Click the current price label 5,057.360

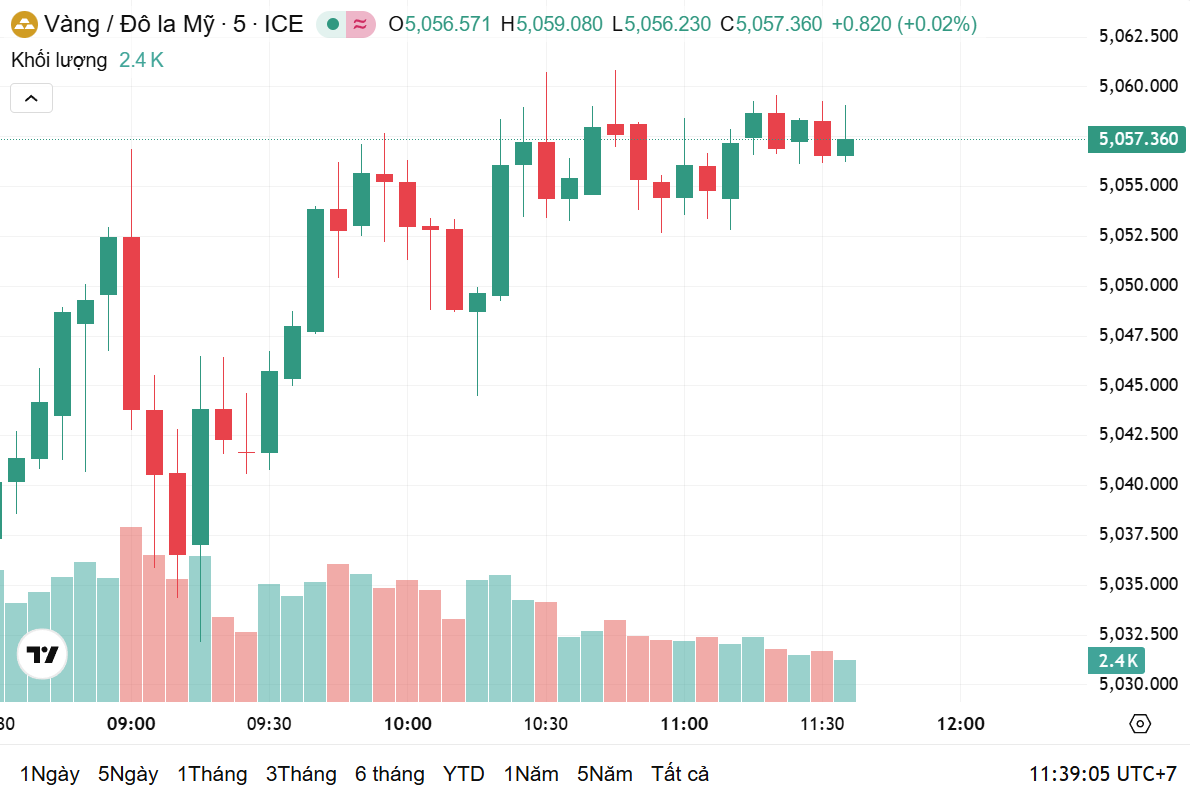(1137, 139)
